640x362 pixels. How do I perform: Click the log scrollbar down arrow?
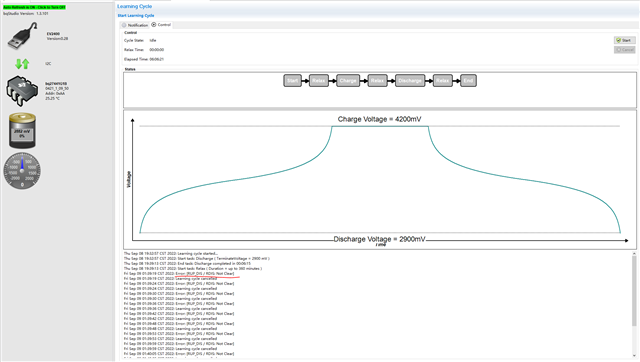634,356
